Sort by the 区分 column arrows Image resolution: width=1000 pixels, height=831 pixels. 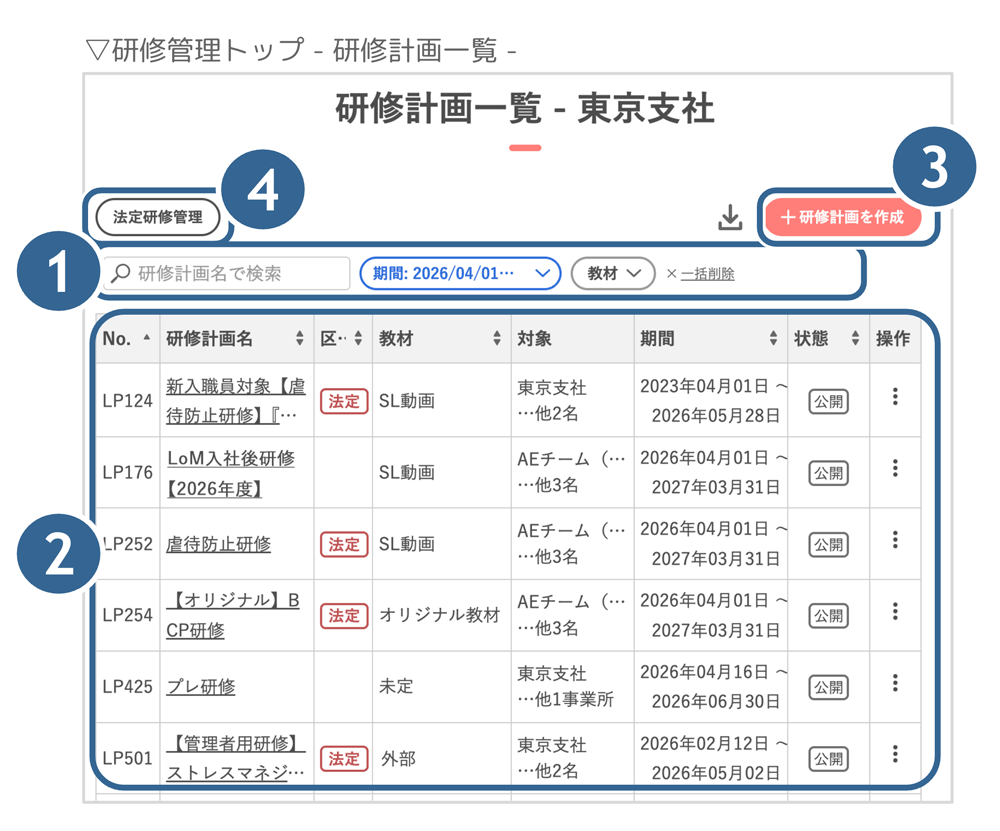[358, 338]
